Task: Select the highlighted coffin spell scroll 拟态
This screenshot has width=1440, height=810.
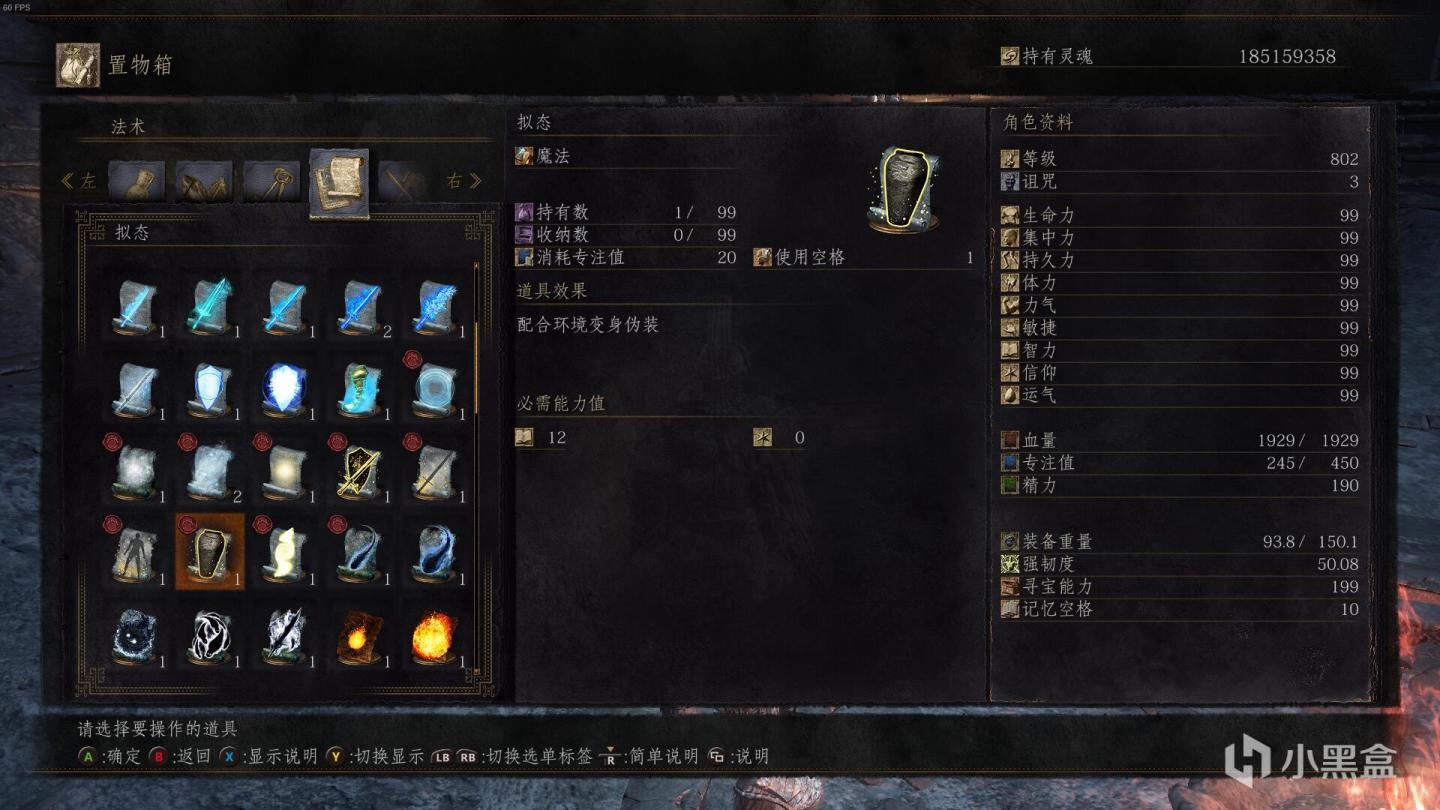Action: (x=210, y=551)
